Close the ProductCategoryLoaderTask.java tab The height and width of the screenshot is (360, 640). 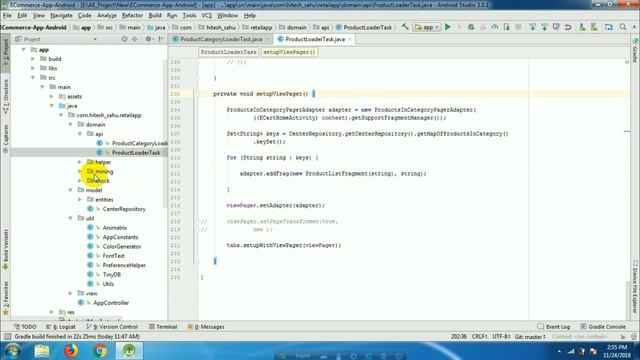pyautogui.click(x=267, y=39)
